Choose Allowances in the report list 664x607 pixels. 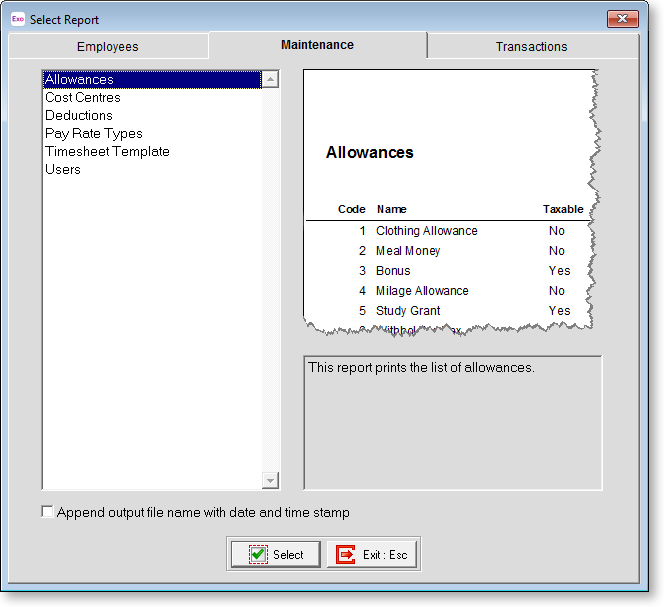pos(79,80)
